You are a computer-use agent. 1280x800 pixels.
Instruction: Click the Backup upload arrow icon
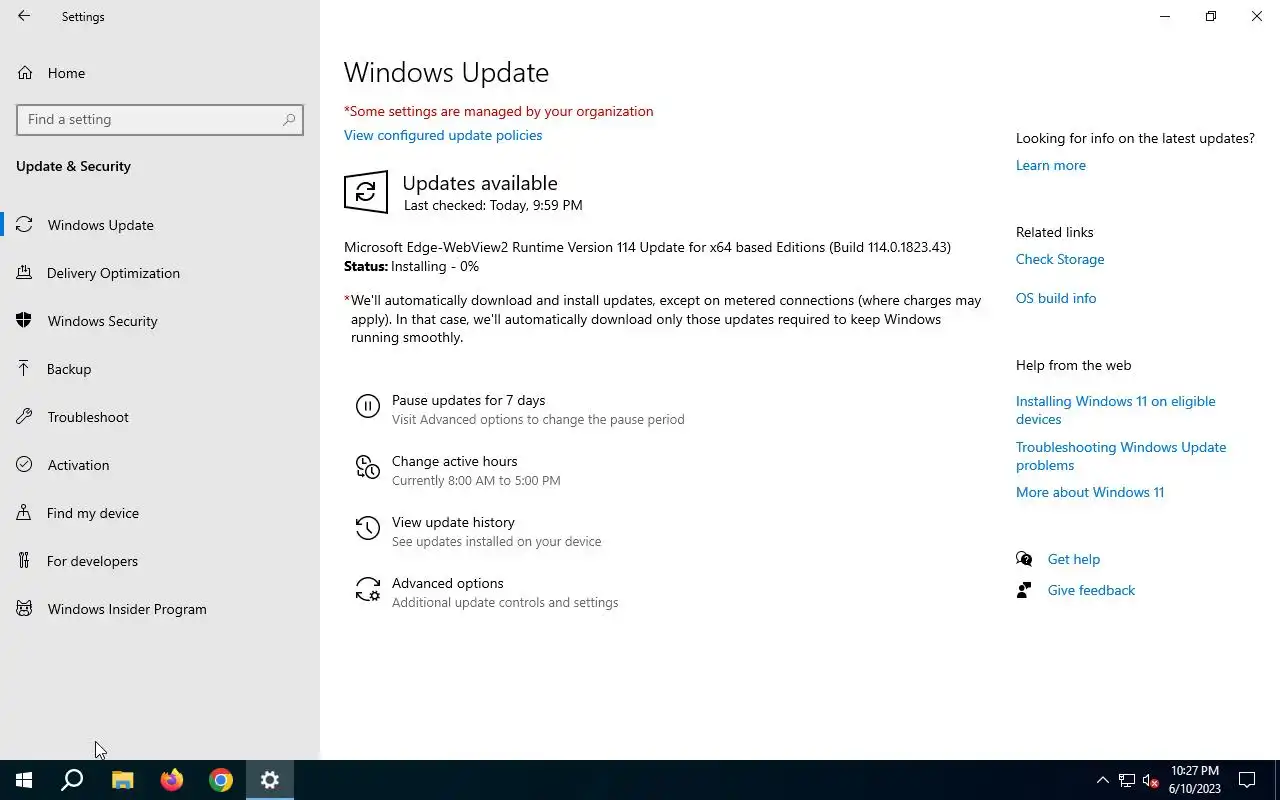[x=25, y=369]
